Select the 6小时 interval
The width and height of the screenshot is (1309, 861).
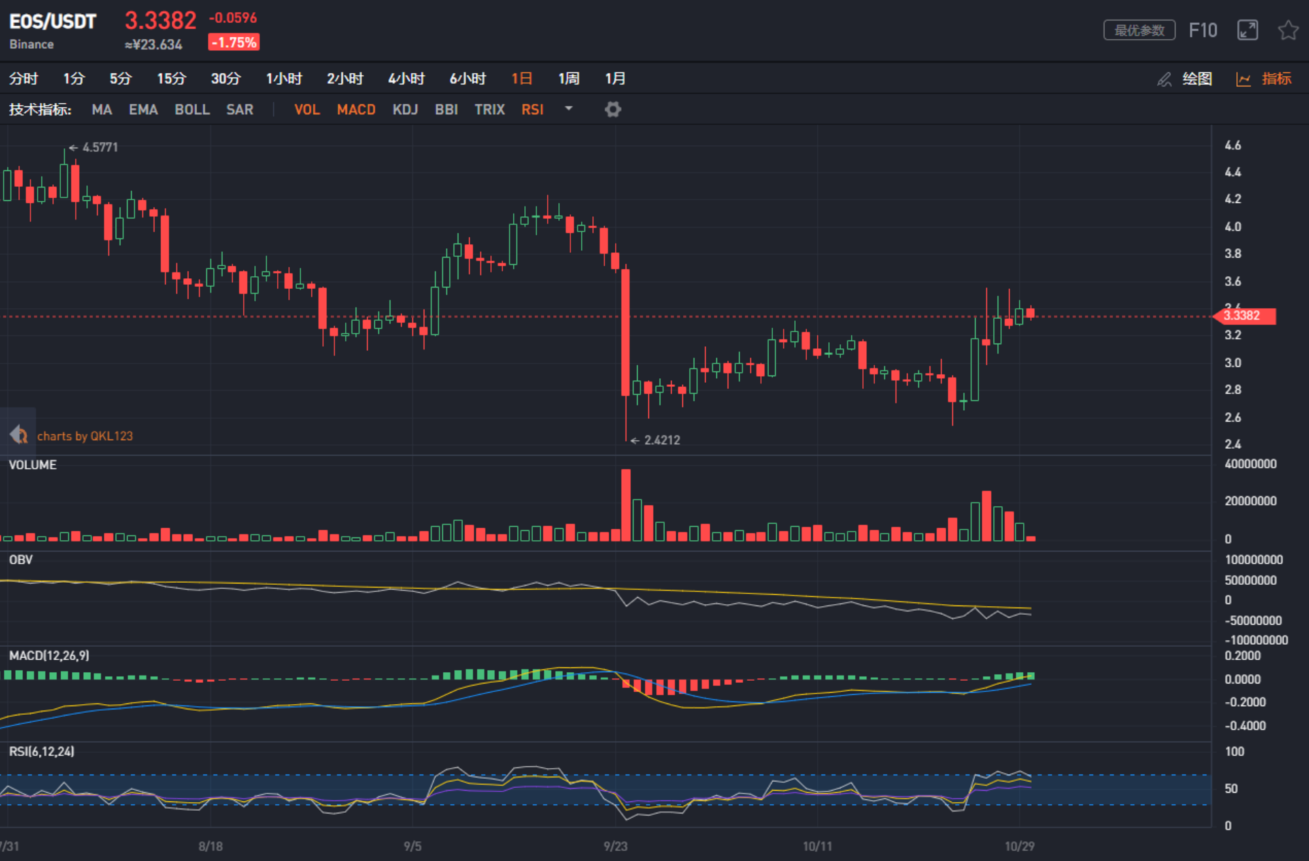(x=468, y=79)
